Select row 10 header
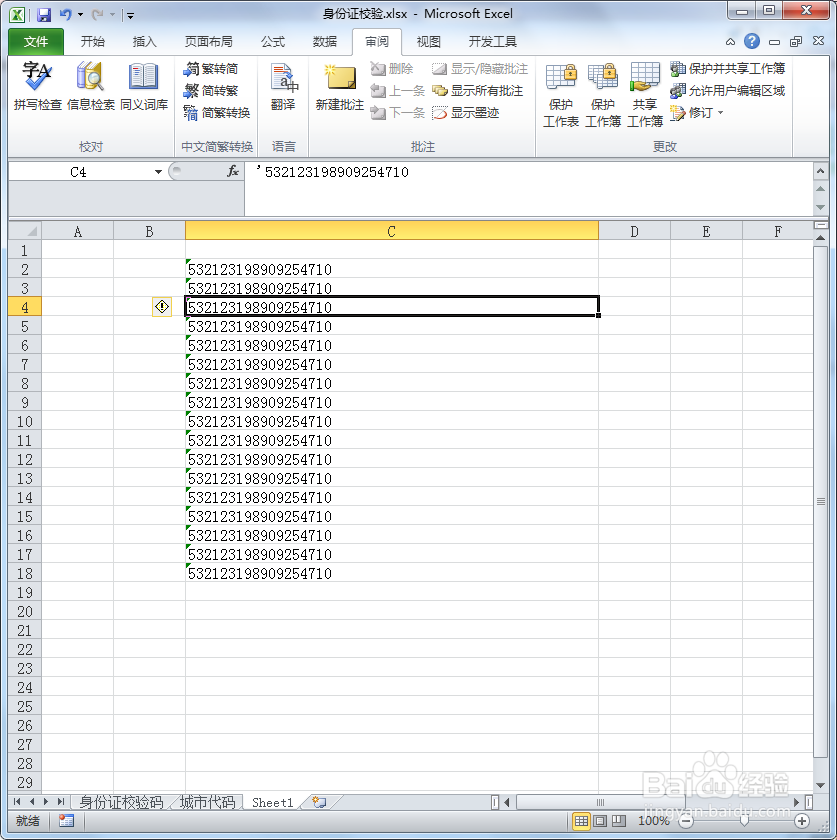Viewport: 837px width, 840px height. coord(25,422)
